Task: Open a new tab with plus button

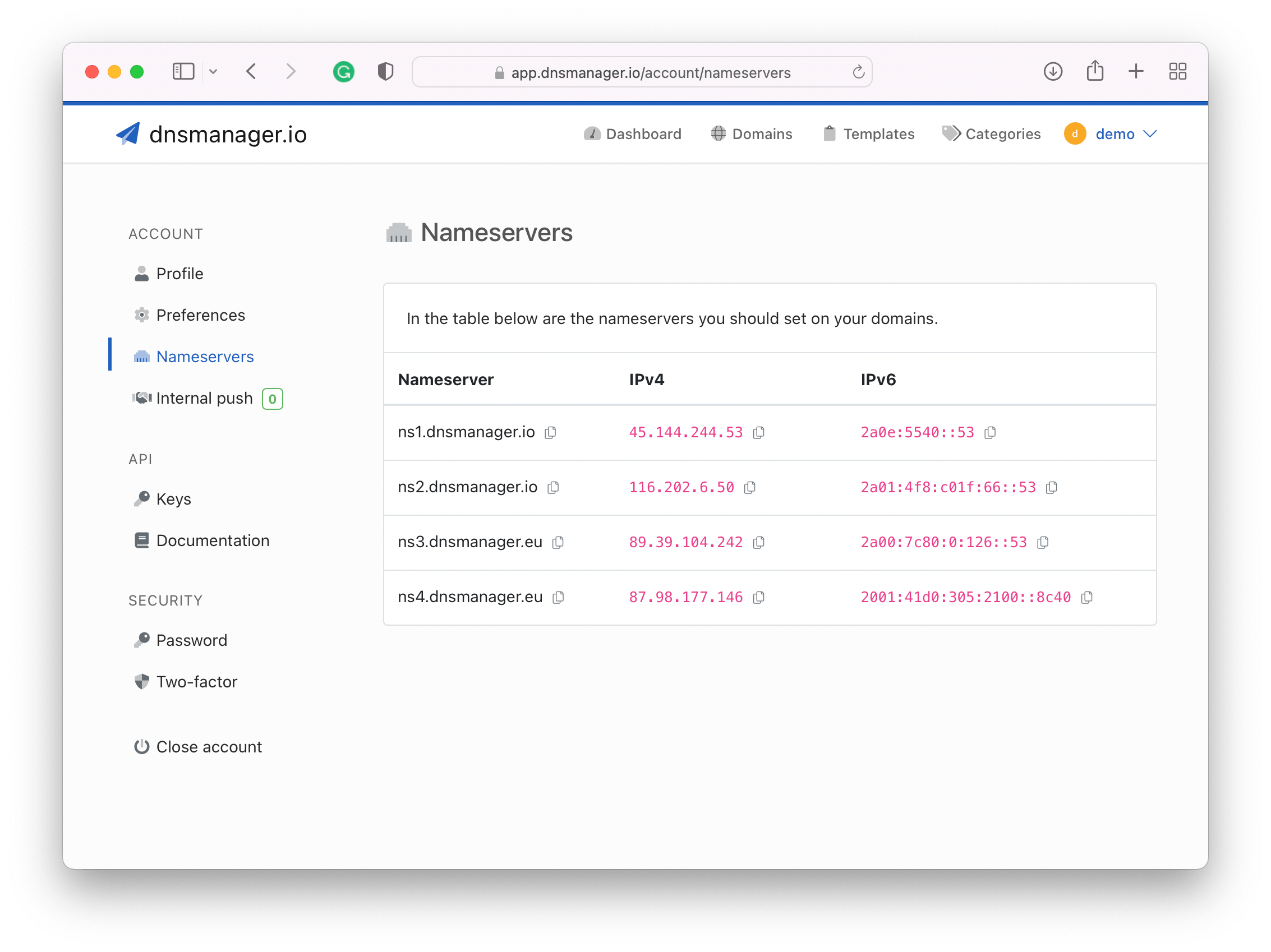Action: tap(1136, 72)
